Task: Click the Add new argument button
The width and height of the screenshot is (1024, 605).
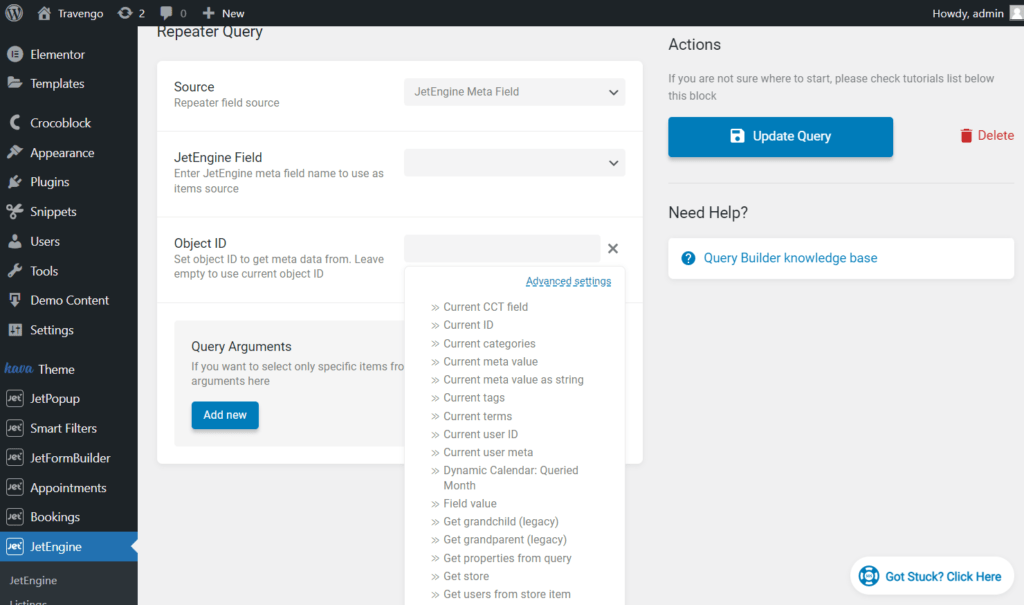Action: (x=225, y=415)
